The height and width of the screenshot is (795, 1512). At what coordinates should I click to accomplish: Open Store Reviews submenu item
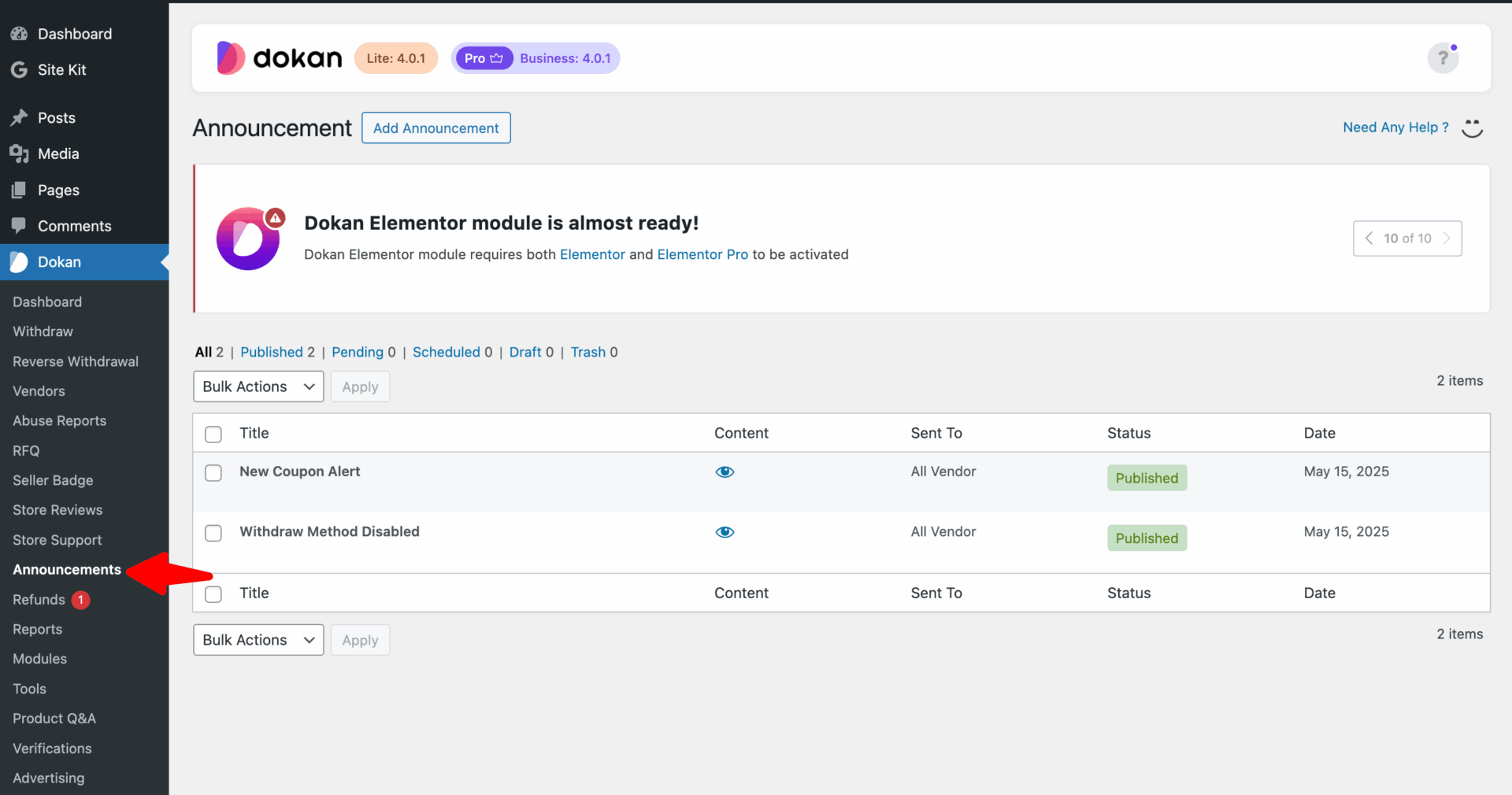click(57, 510)
